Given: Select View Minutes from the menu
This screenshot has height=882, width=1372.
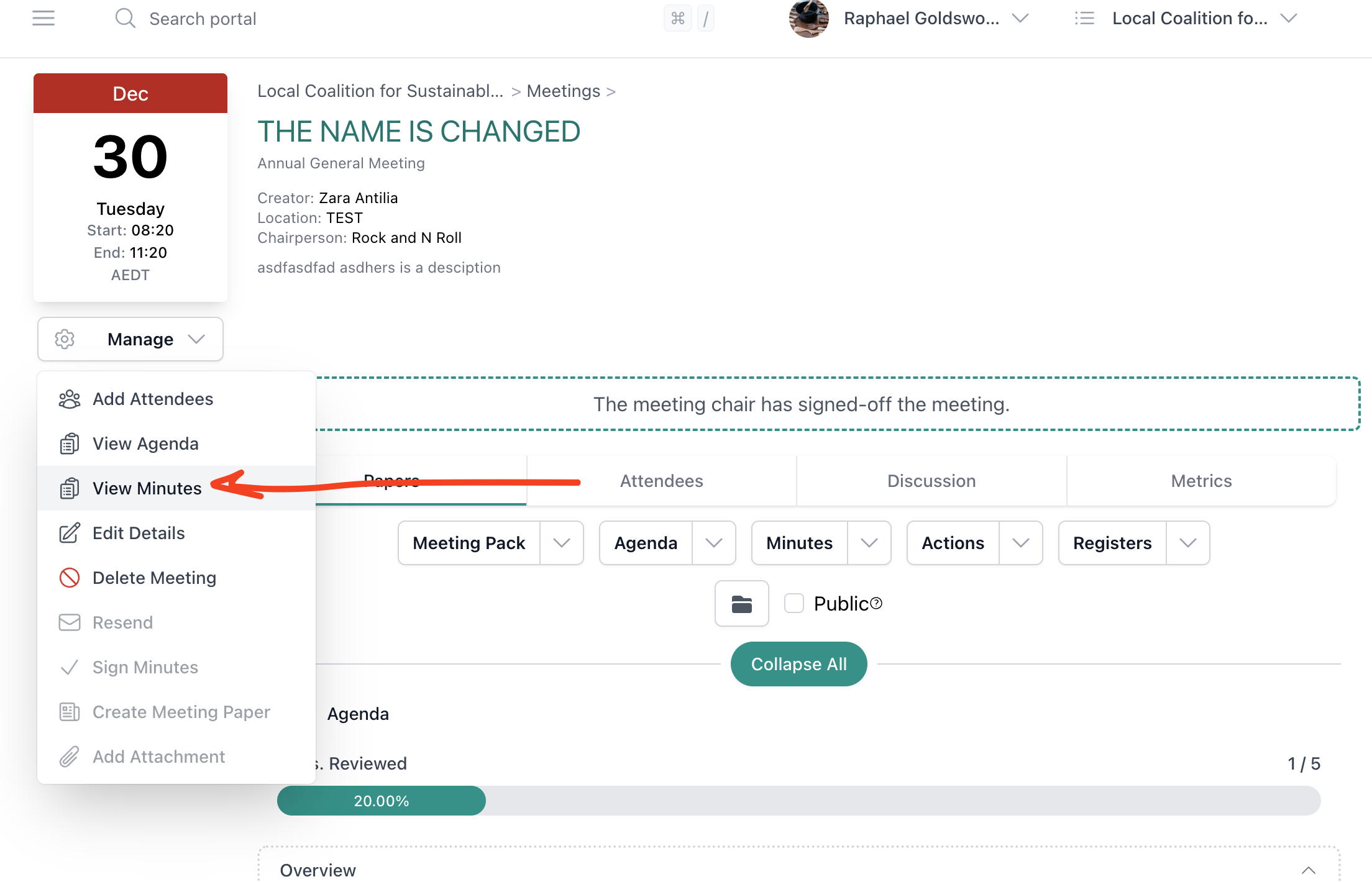Looking at the screenshot, I should pos(146,488).
